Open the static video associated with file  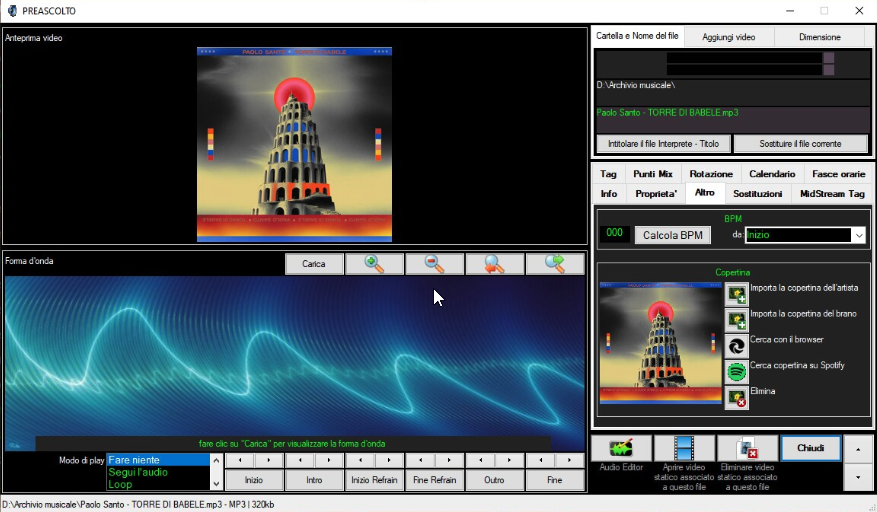click(x=684, y=448)
